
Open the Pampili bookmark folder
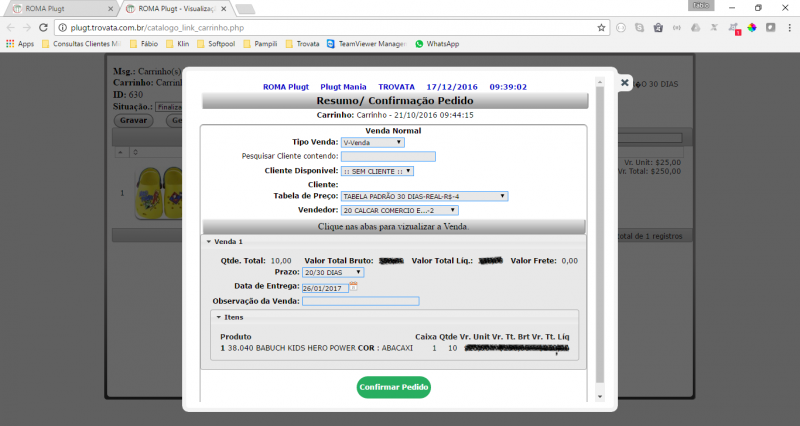pyautogui.click(x=260, y=44)
